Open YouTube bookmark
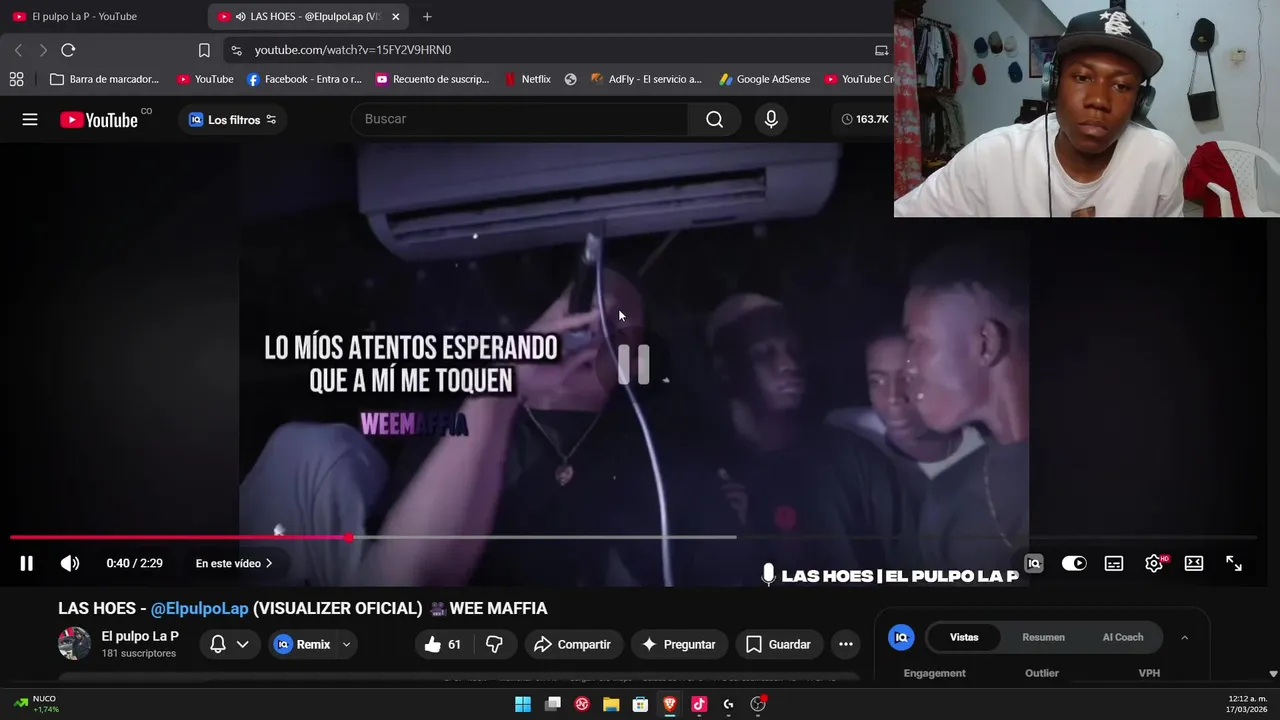Screen dimensions: 1280x720 [x=205, y=79]
